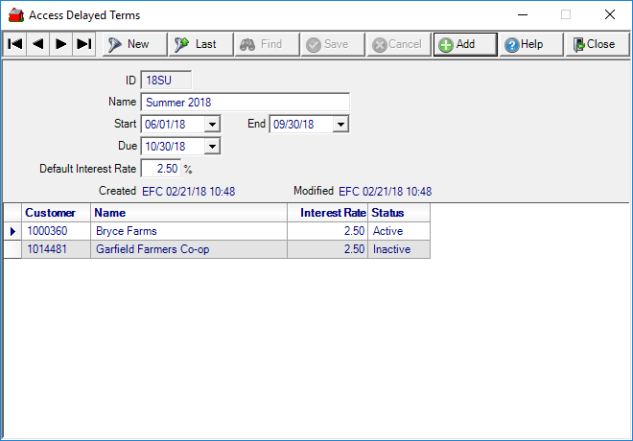Open the Due date dropdown
This screenshot has height=441, width=633.
point(212,146)
